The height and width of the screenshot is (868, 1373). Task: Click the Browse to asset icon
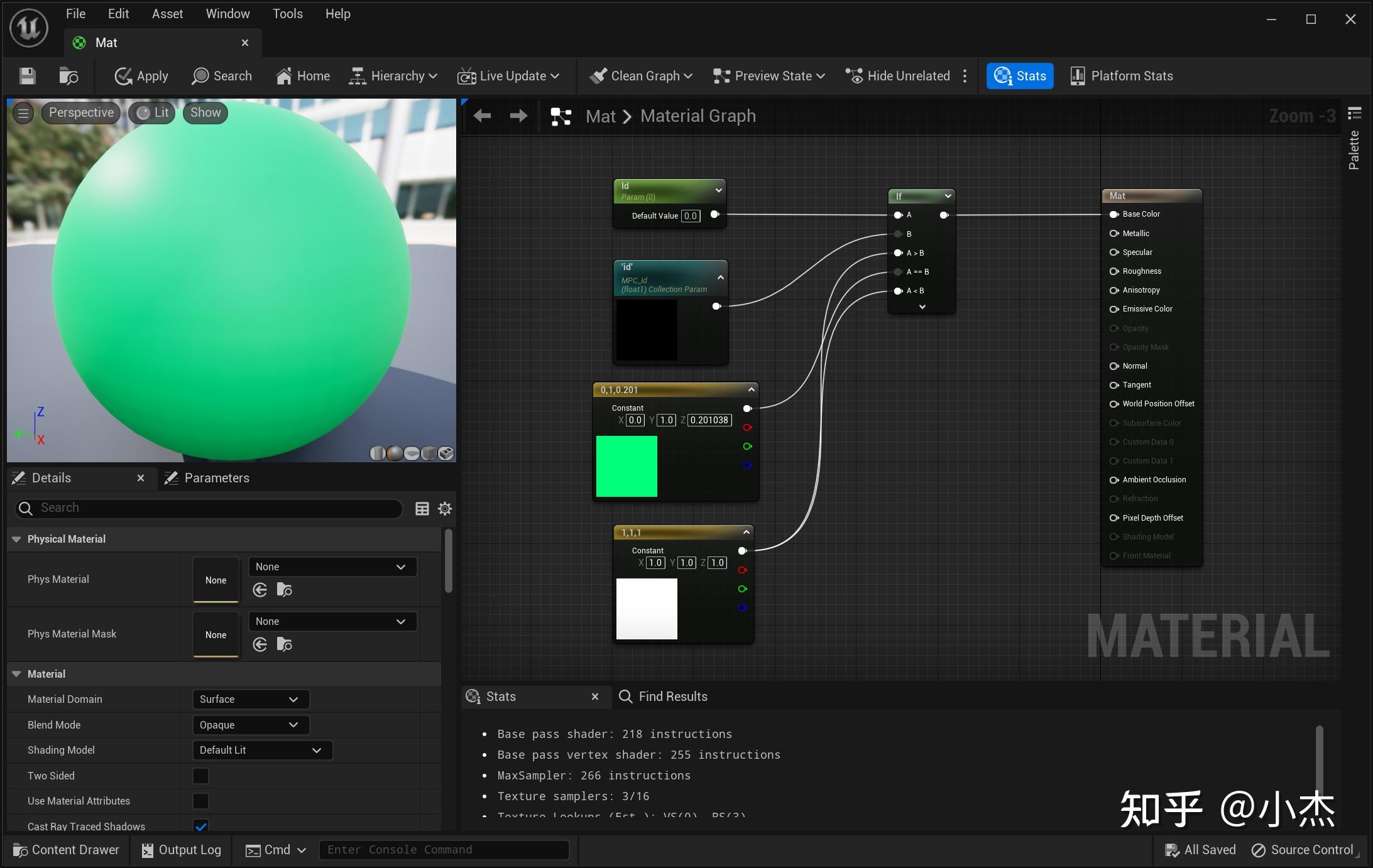68,76
